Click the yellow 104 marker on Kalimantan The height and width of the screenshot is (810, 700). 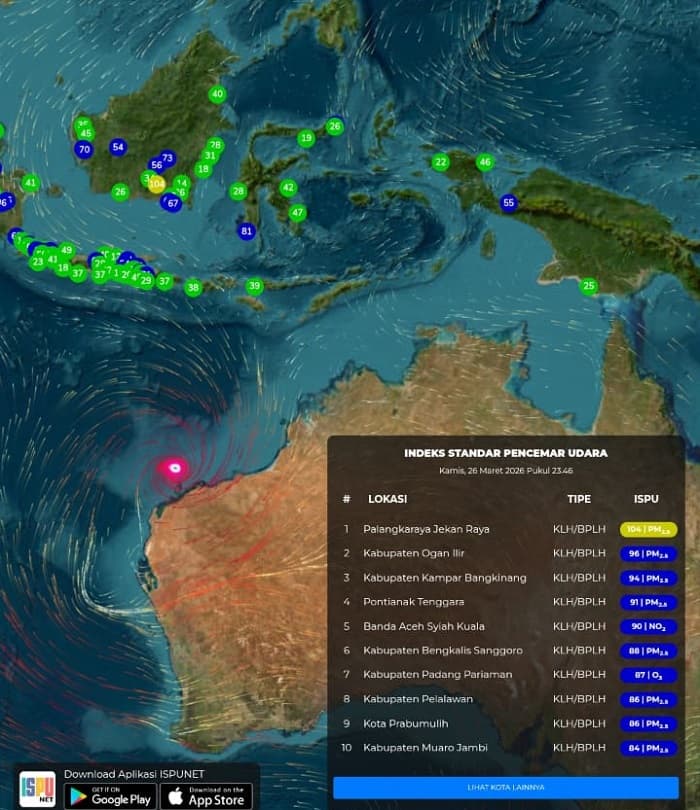click(x=156, y=183)
